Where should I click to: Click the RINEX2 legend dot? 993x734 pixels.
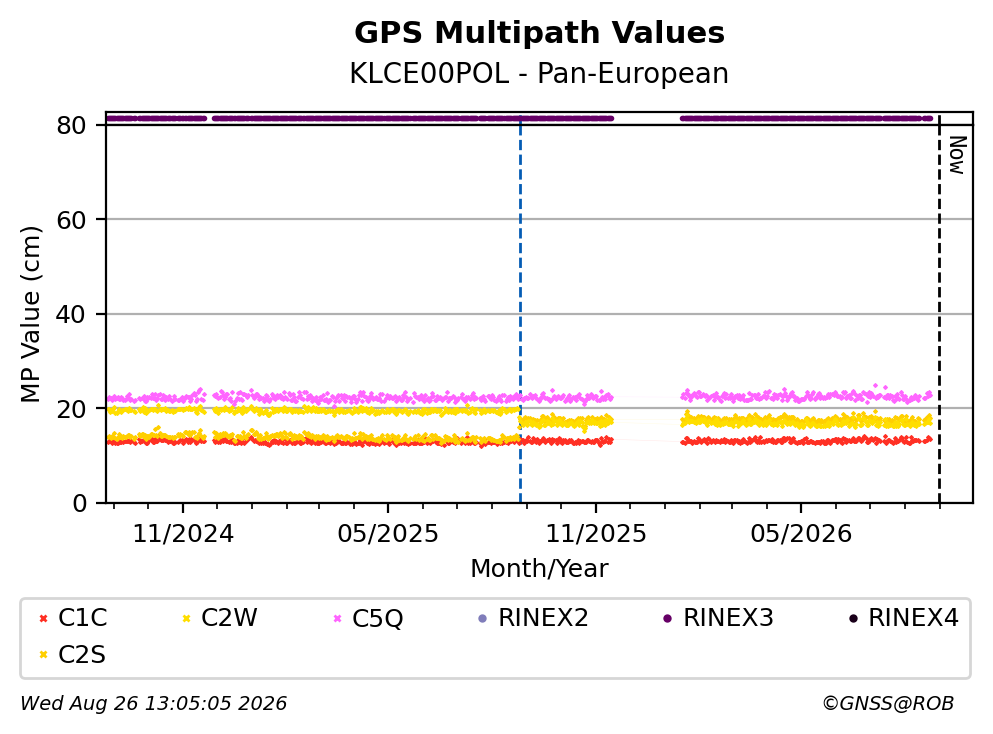point(483,619)
